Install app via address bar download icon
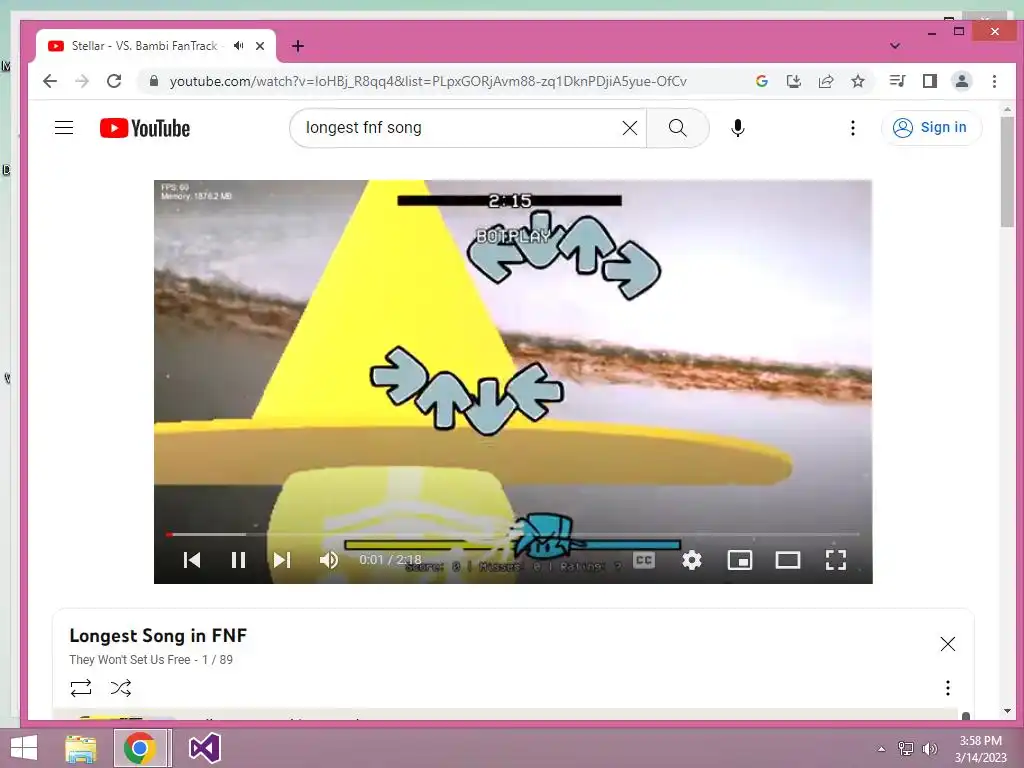Viewport: 1024px width, 768px height. click(x=793, y=81)
